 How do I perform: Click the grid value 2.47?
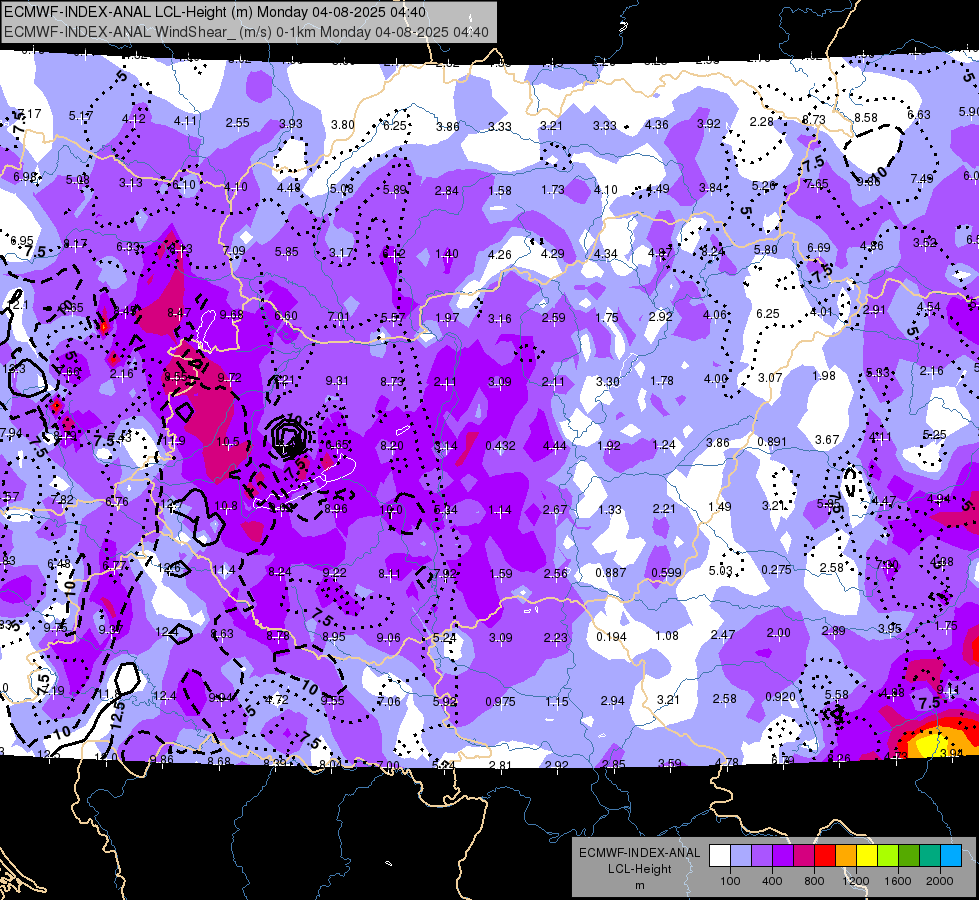722,635
